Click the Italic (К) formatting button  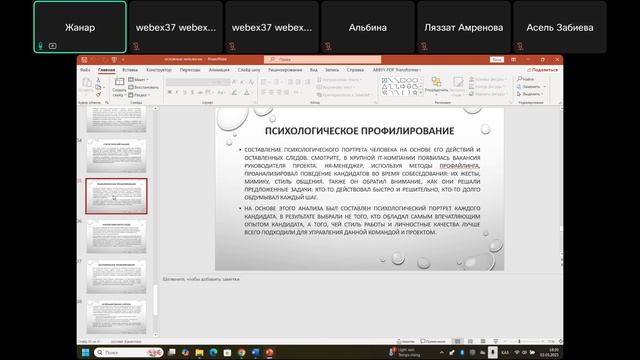coord(177,93)
